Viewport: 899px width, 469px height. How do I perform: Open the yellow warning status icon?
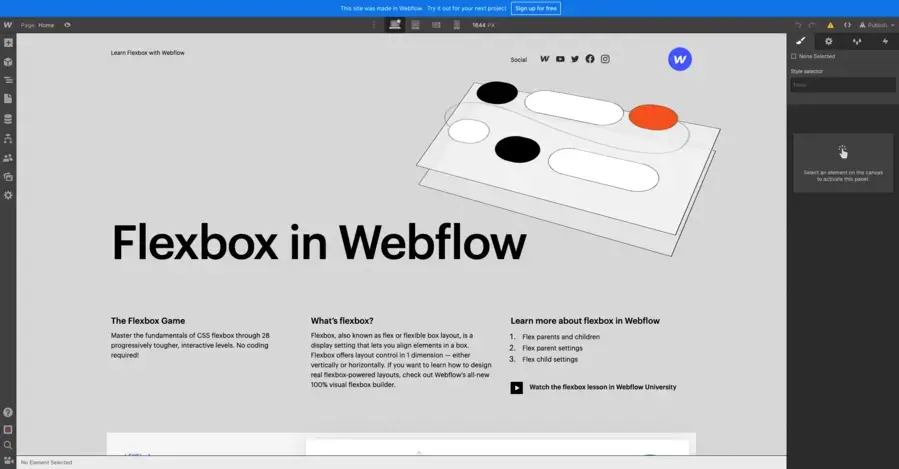[830, 25]
